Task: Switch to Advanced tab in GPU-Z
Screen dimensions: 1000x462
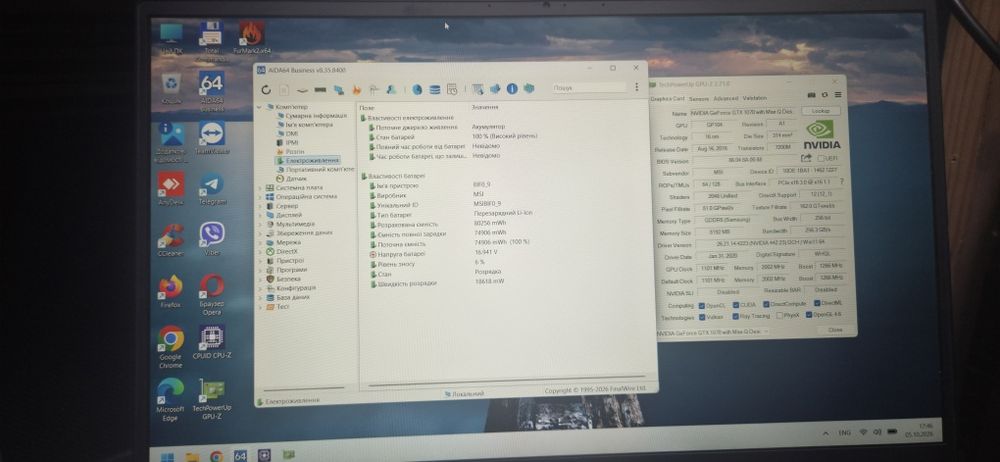Action: 726,98
